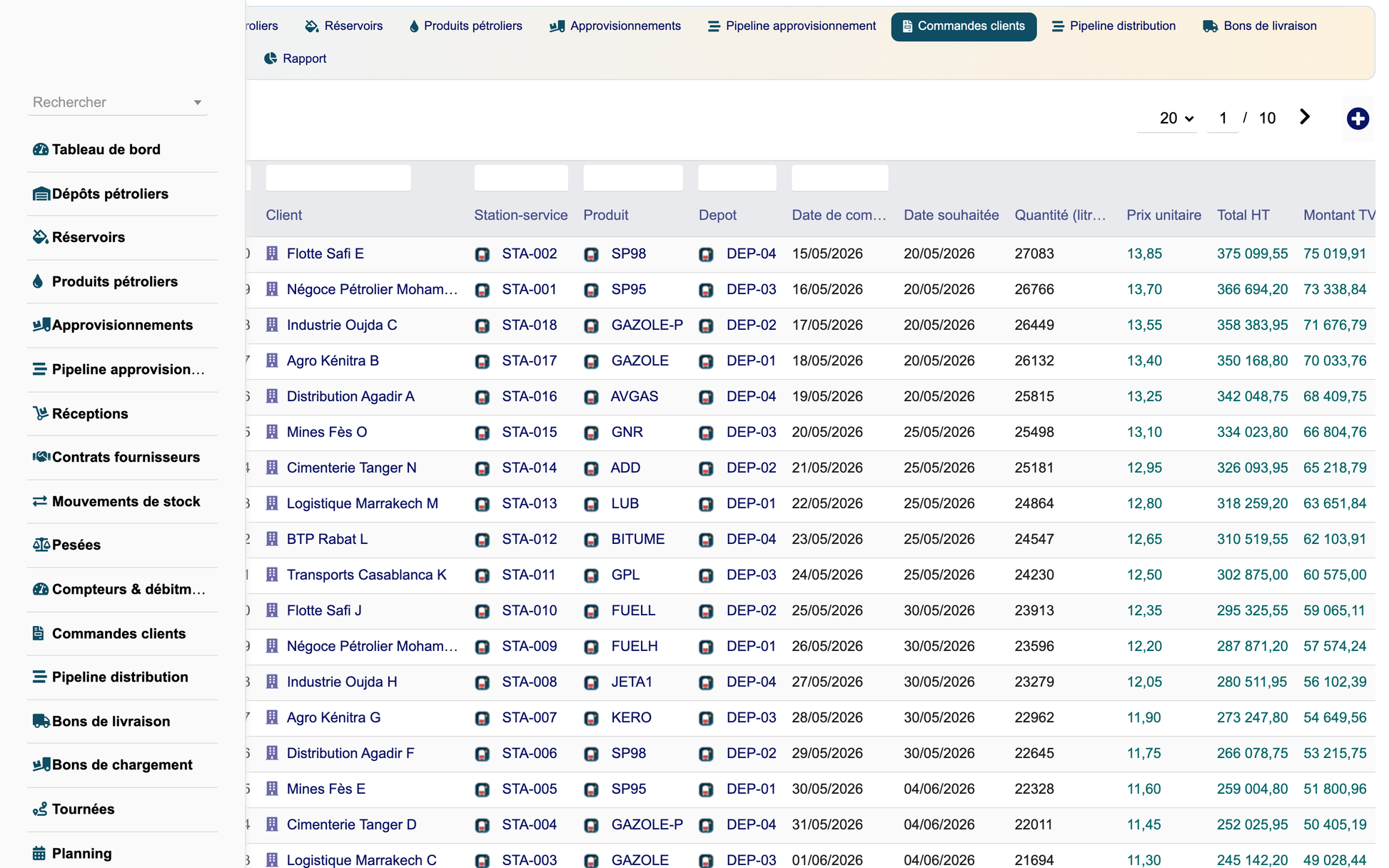Click the Approvisionnements sidebar icon

(41, 325)
